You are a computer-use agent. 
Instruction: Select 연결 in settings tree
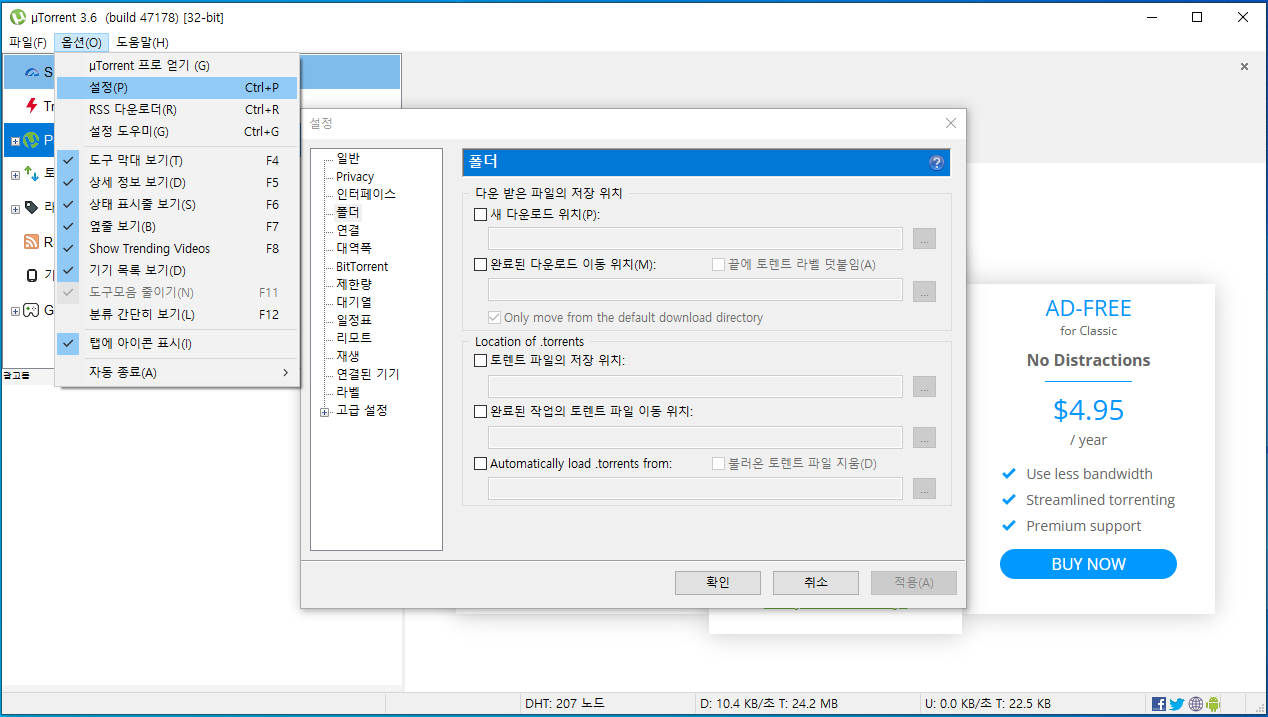[348, 230]
